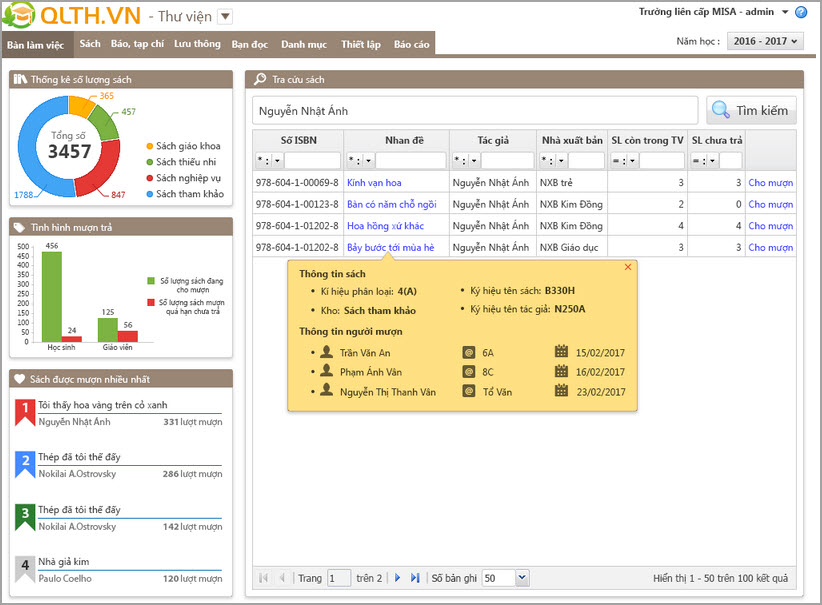Open the Thư viện module dropdown
This screenshot has width=822, height=605.
point(224,16)
